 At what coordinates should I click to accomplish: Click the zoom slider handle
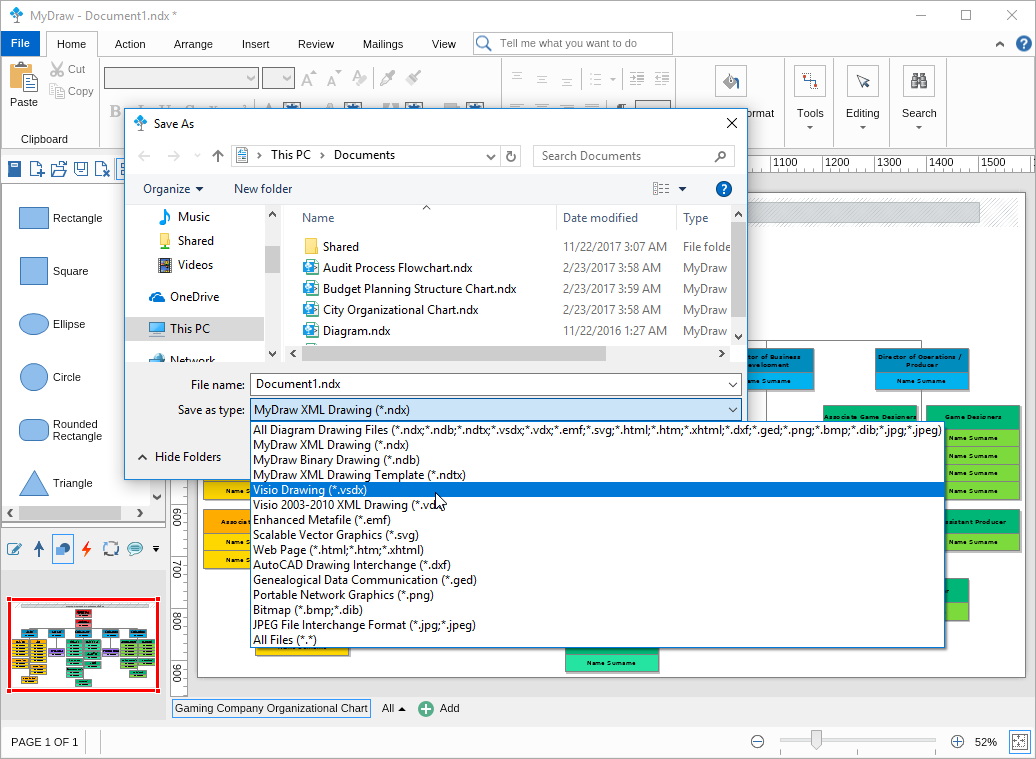(817, 740)
